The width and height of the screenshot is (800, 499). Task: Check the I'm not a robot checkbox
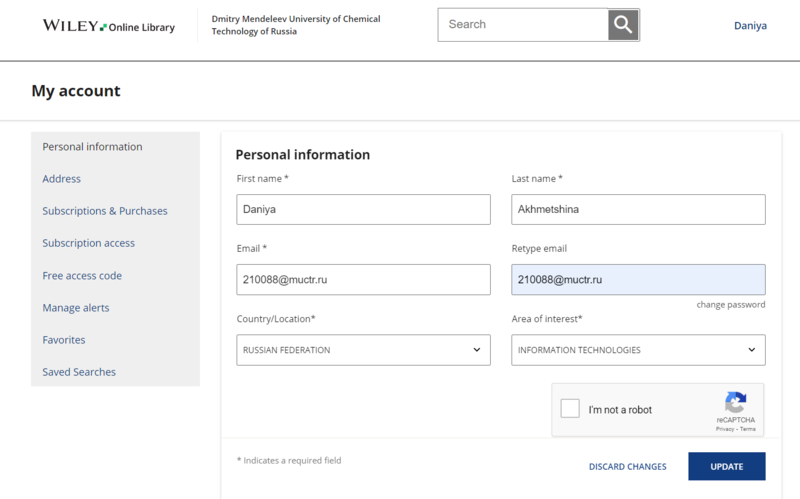(x=570, y=409)
